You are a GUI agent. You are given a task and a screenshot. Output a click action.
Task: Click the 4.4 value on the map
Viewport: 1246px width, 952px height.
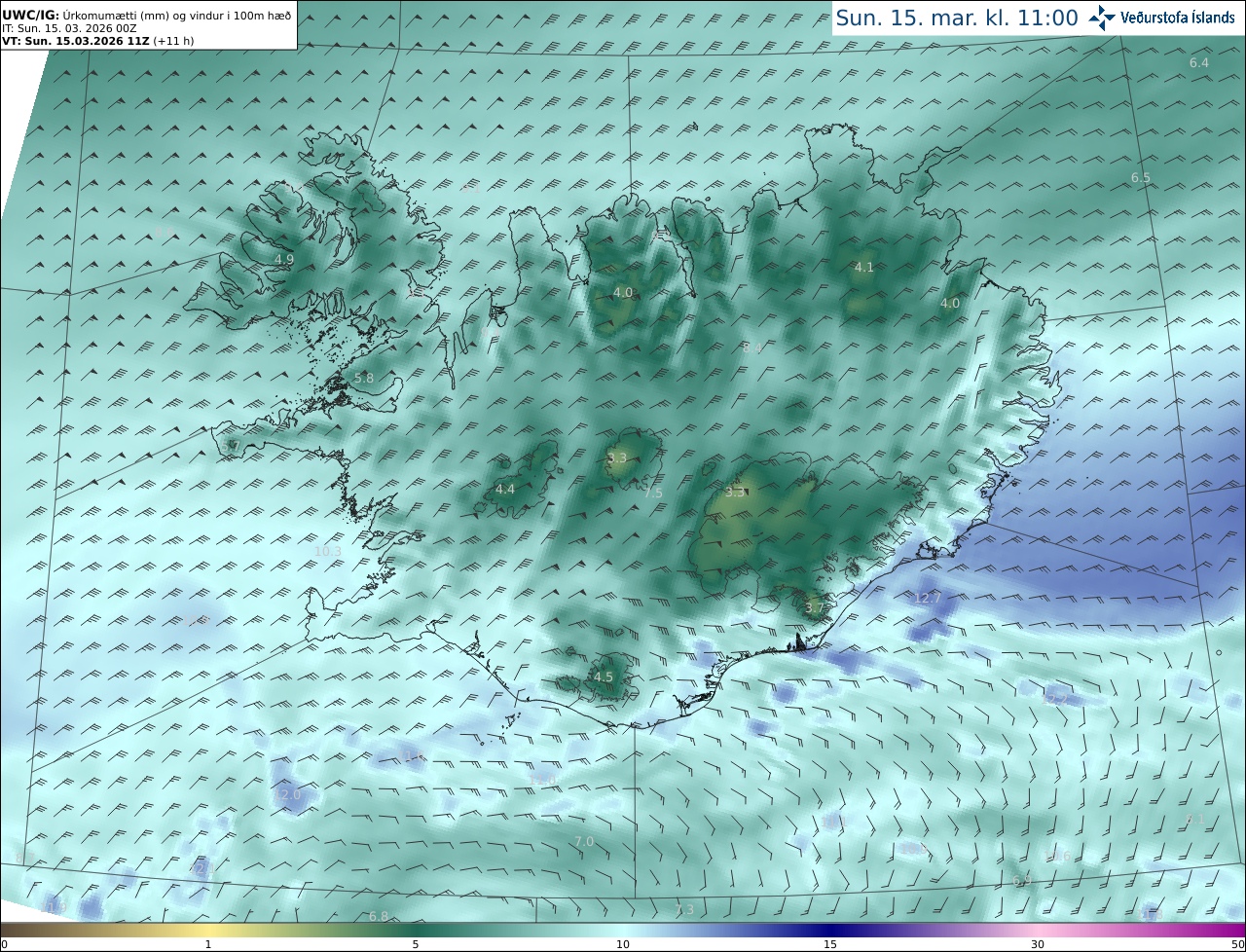505,490
